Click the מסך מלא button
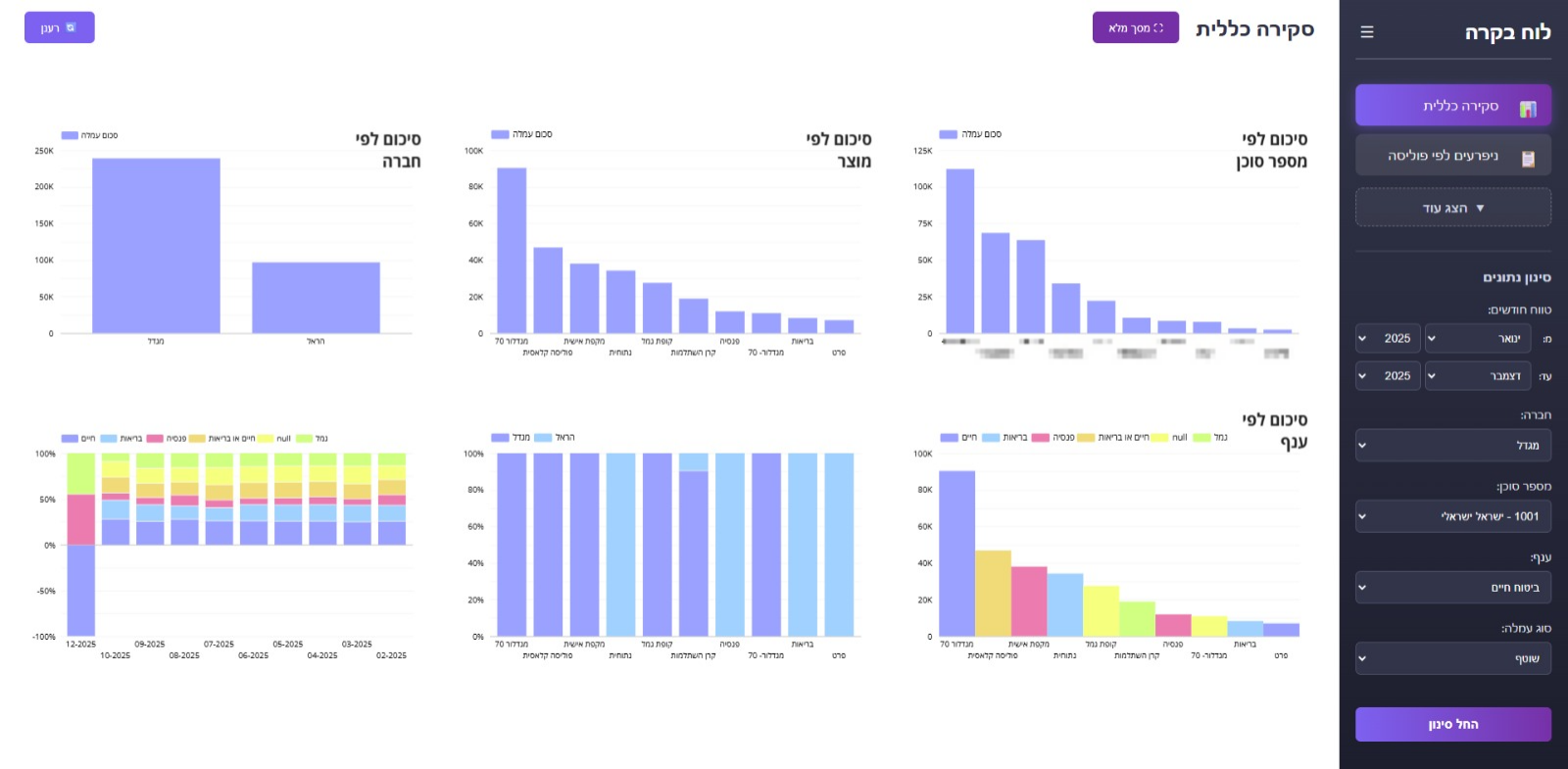This screenshot has width=1568, height=769. coord(1135,28)
